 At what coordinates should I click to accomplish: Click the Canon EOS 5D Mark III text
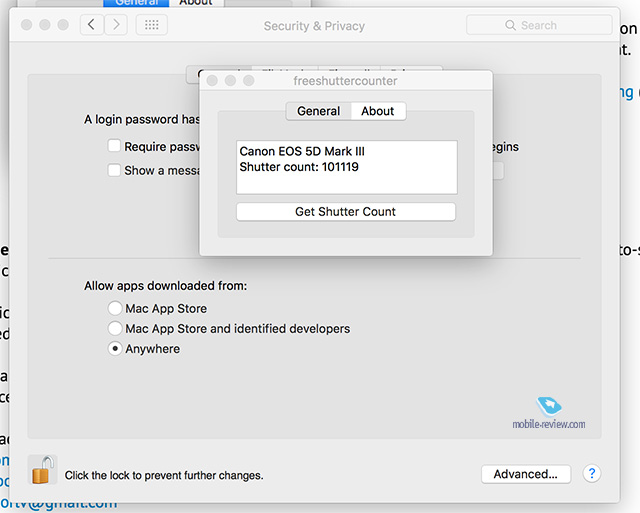[x=302, y=151]
